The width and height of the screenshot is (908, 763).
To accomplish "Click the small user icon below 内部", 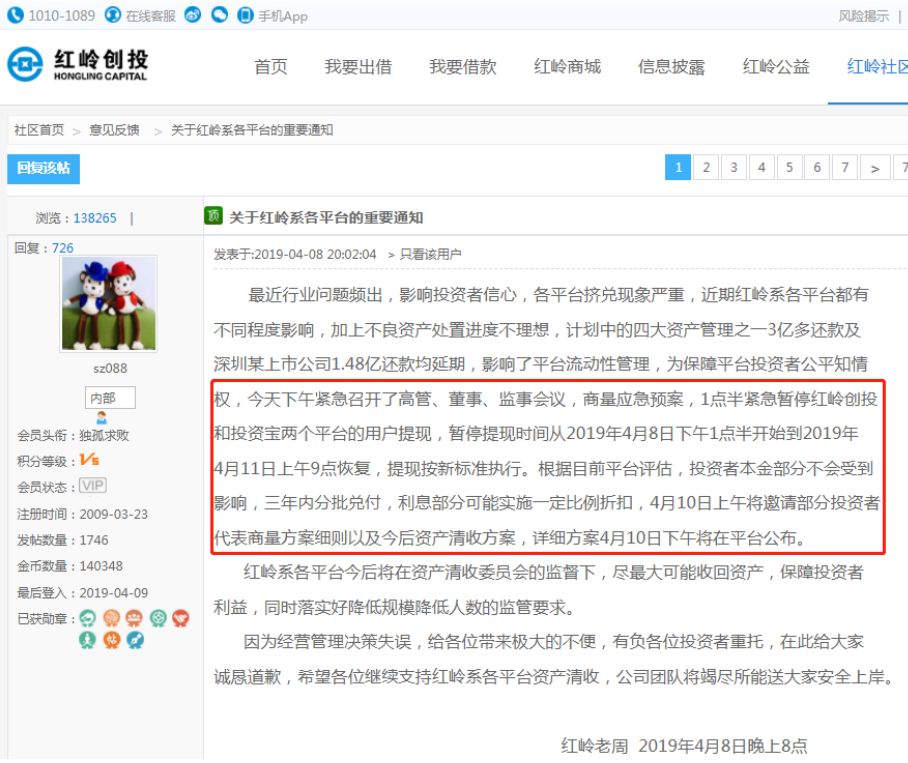I will 102,417.
